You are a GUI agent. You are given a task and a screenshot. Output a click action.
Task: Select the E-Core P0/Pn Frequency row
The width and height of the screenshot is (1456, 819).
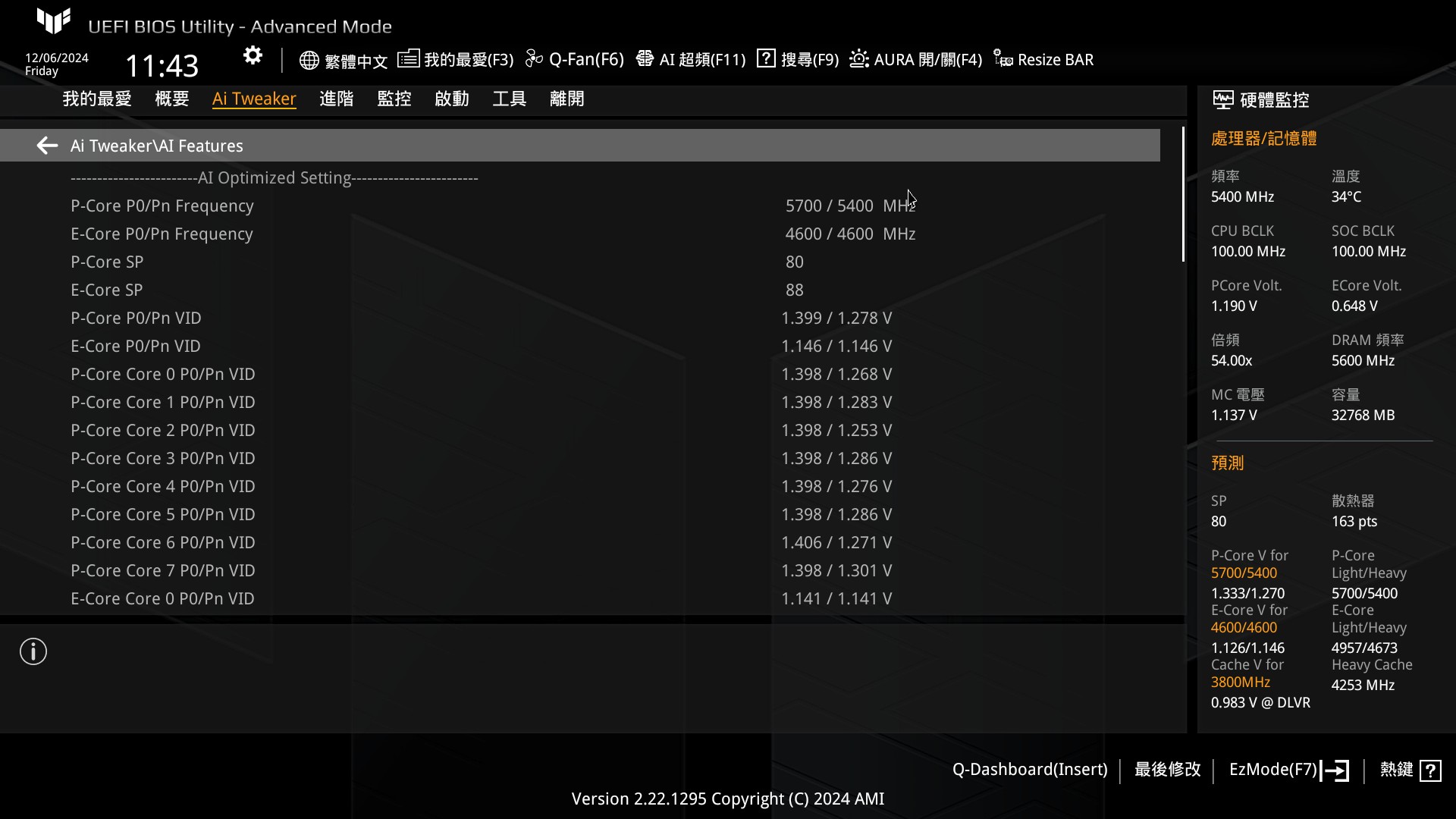[580, 234]
